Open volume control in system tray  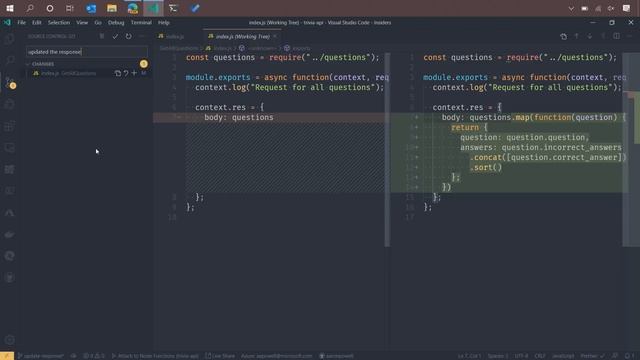pyautogui.click(x=611, y=8)
